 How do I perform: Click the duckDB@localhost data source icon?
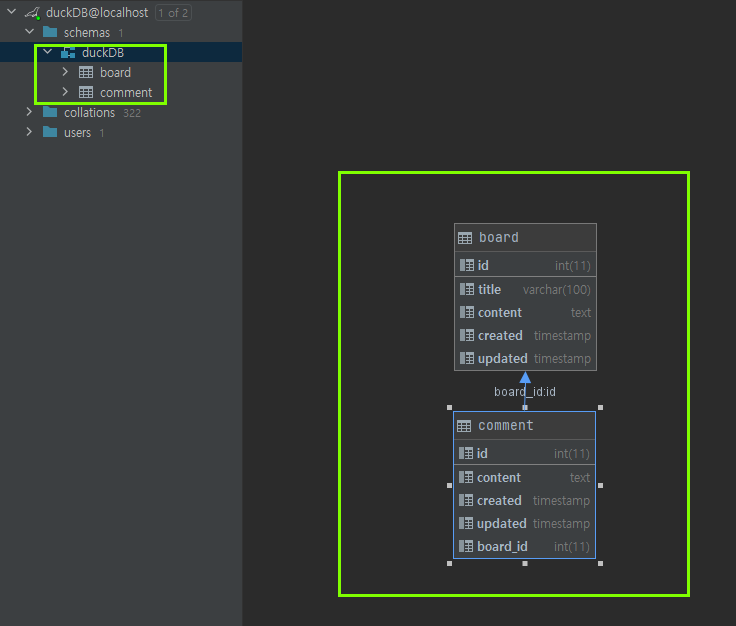pyautogui.click(x=32, y=13)
